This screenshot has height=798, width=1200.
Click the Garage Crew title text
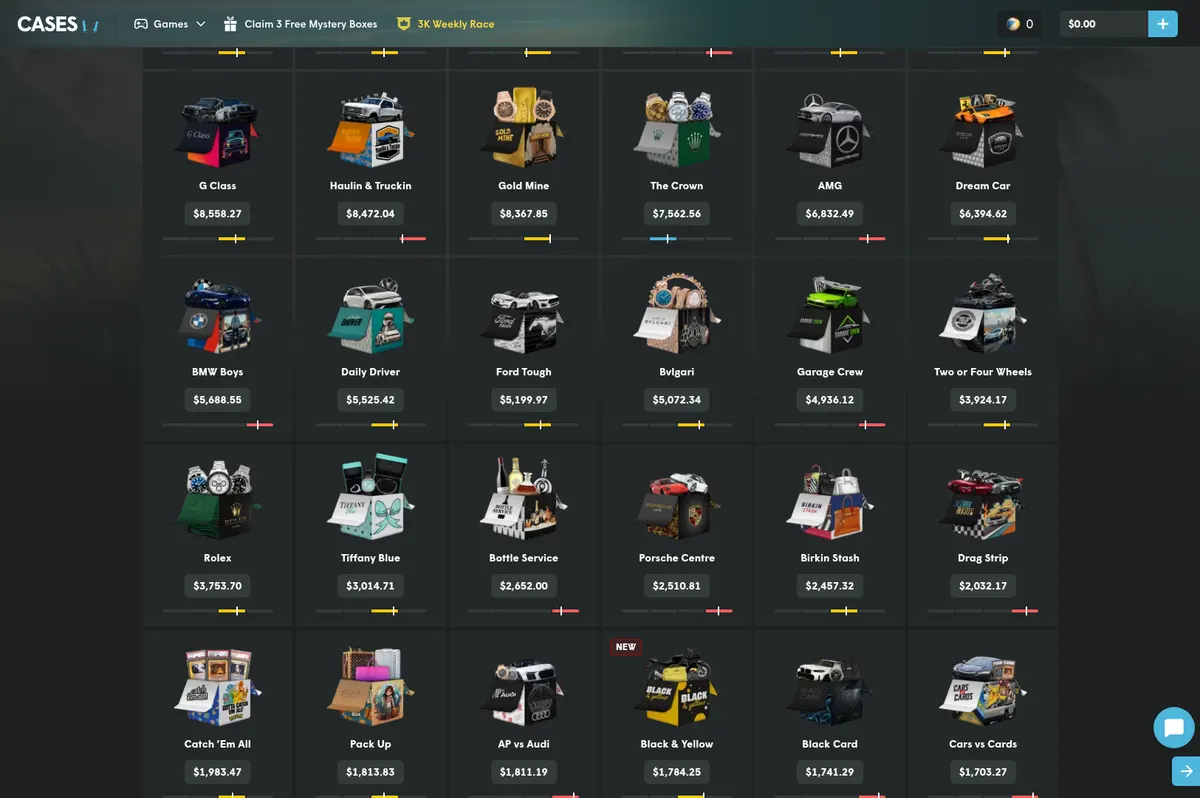(830, 372)
